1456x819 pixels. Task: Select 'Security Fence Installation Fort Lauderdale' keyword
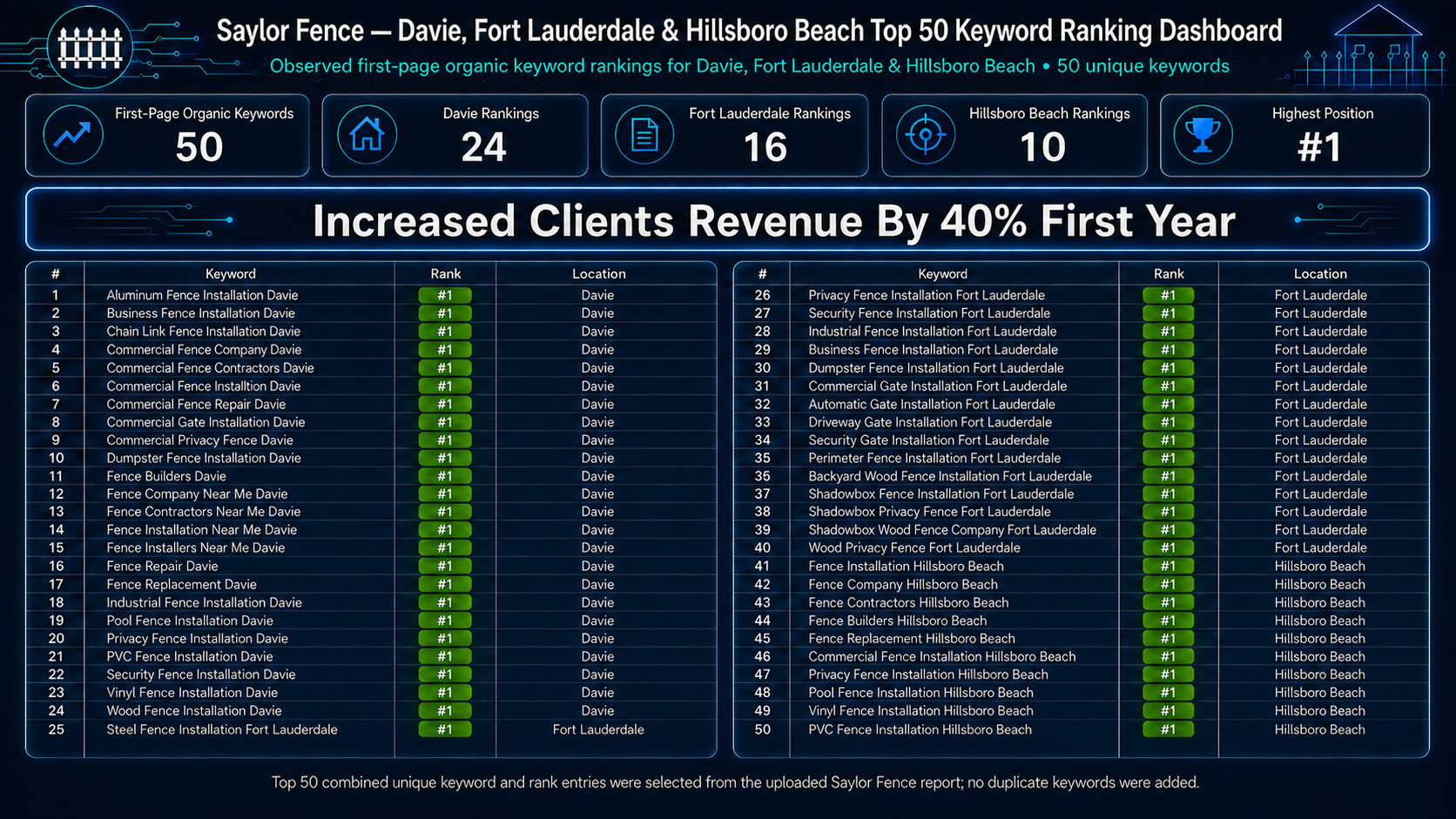coord(929,313)
